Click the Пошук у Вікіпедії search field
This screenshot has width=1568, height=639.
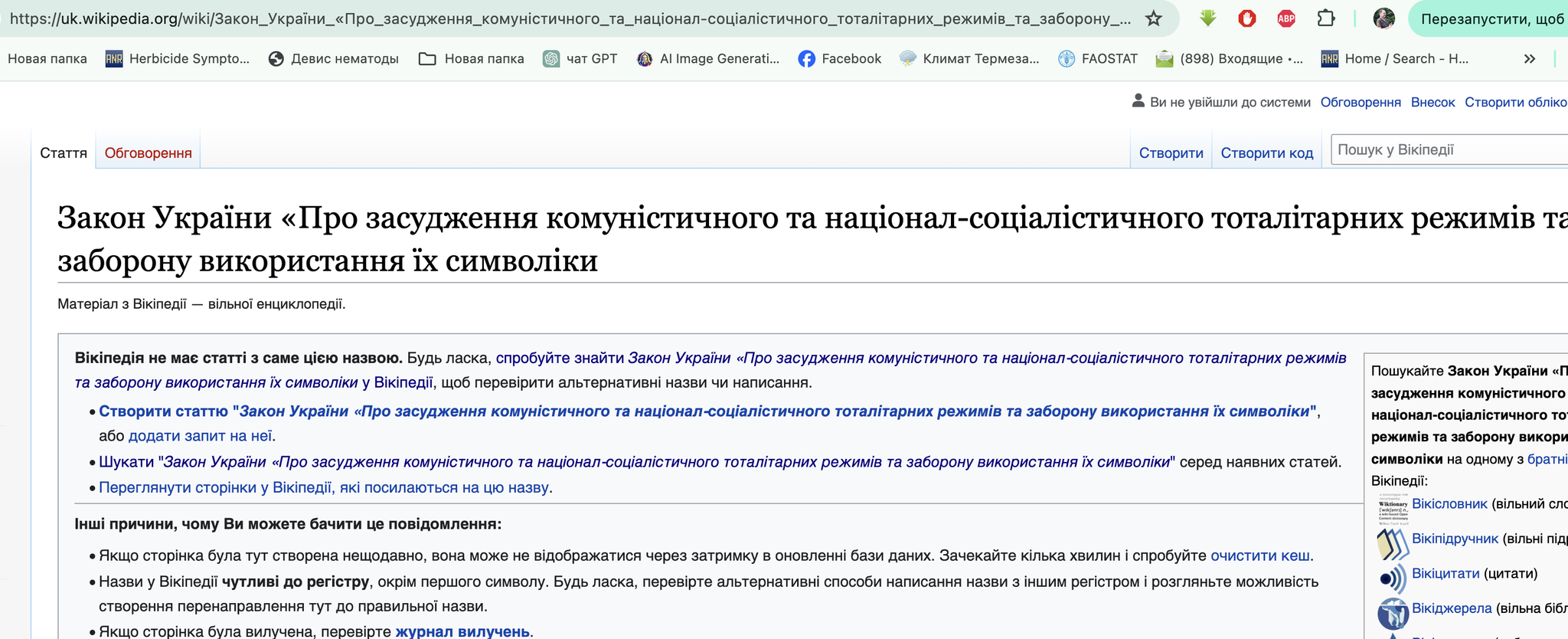(x=1447, y=150)
